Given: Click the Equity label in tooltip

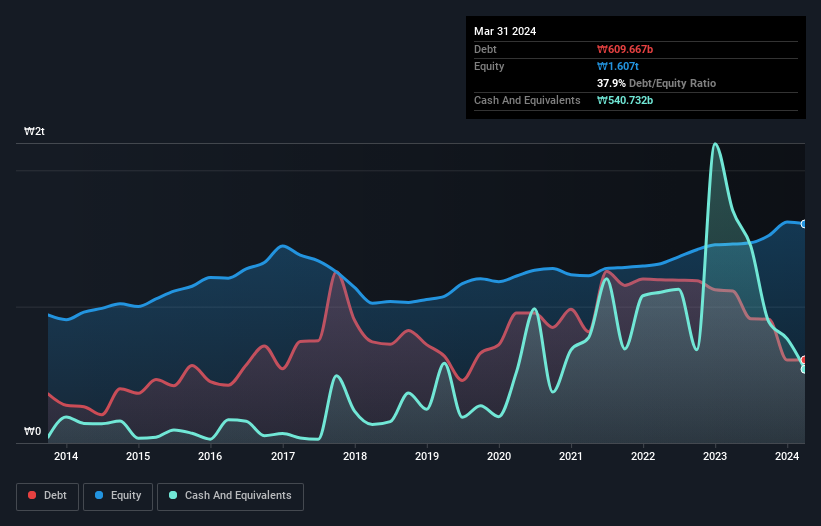Looking at the screenshot, I should click(x=489, y=66).
